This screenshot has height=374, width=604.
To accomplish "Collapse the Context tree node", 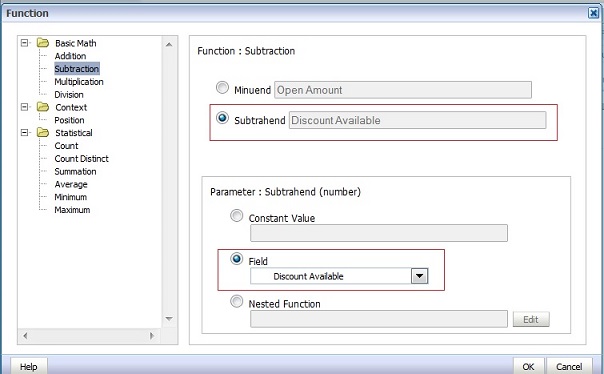I will (x=25, y=107).
